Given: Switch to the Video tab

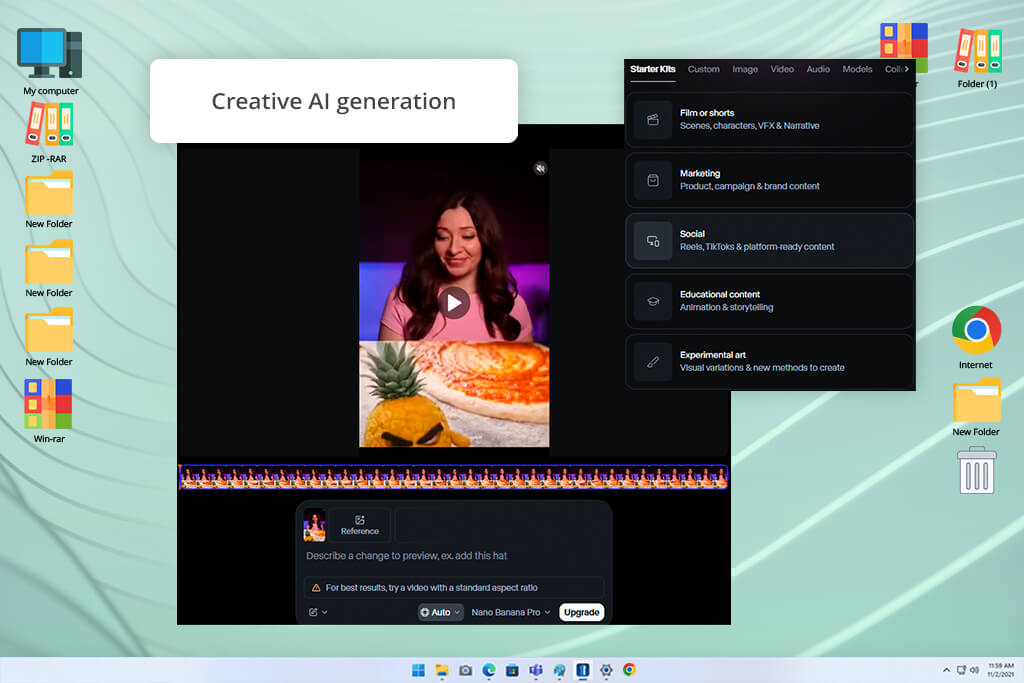Looking at the screenshot, I should click(782, 69).
